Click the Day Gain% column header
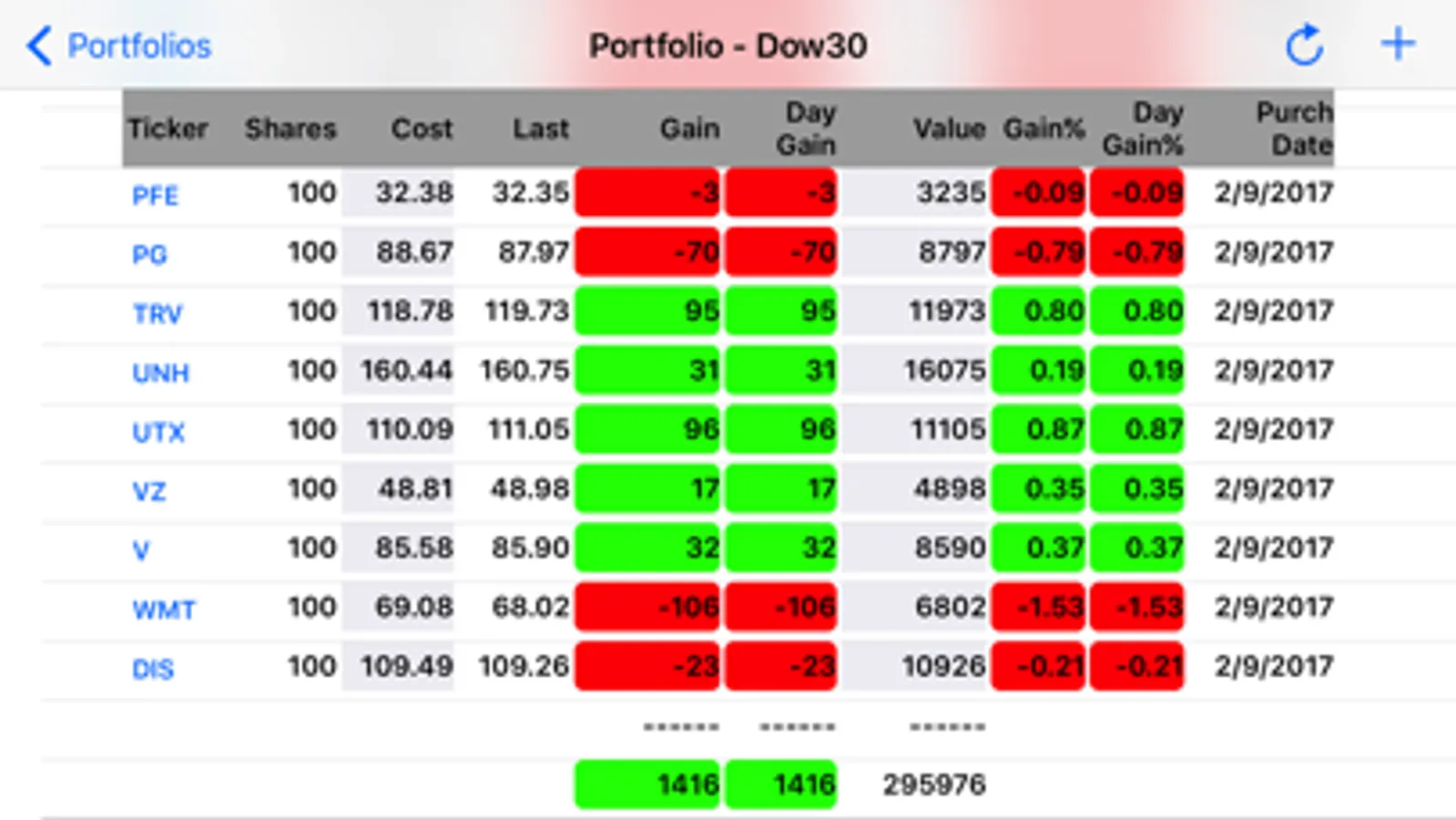This screenshot has height=820, width=1456. [x=1144, y=128]
